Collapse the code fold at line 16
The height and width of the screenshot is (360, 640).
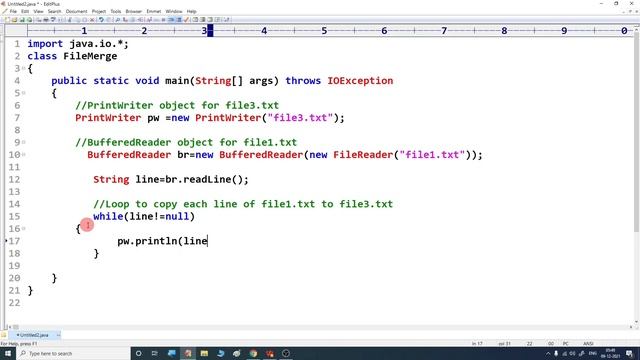tap(24, 228)
